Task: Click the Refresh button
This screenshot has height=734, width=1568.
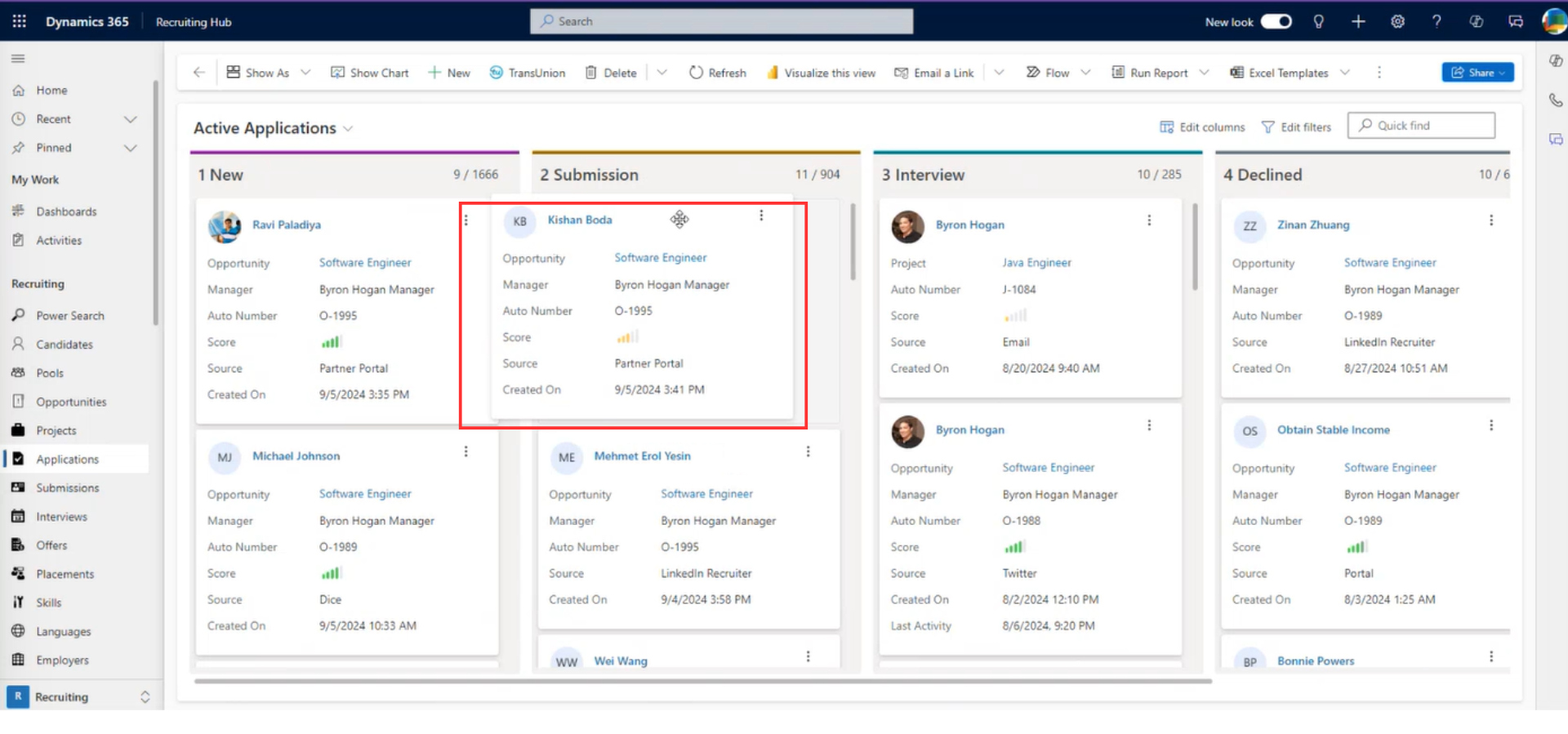Action: pyautogui.click(x=718, y=73)
